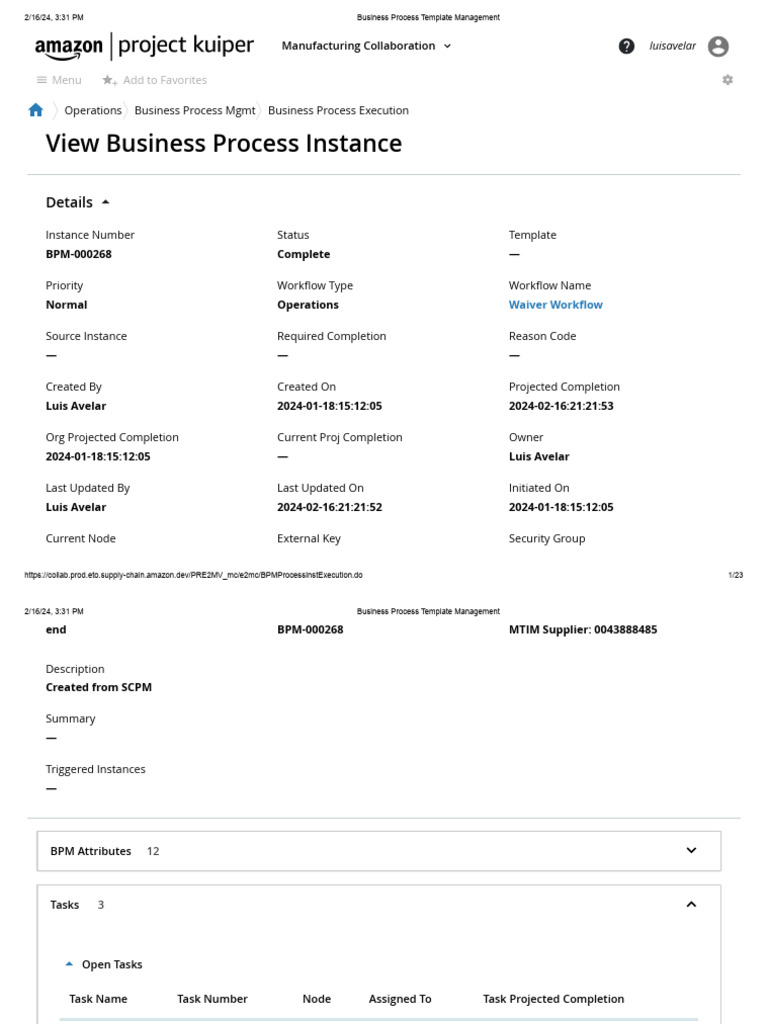Viewport: 768px width, 1024px height.
Task: Select the current node value end
Action: point(56,630)
